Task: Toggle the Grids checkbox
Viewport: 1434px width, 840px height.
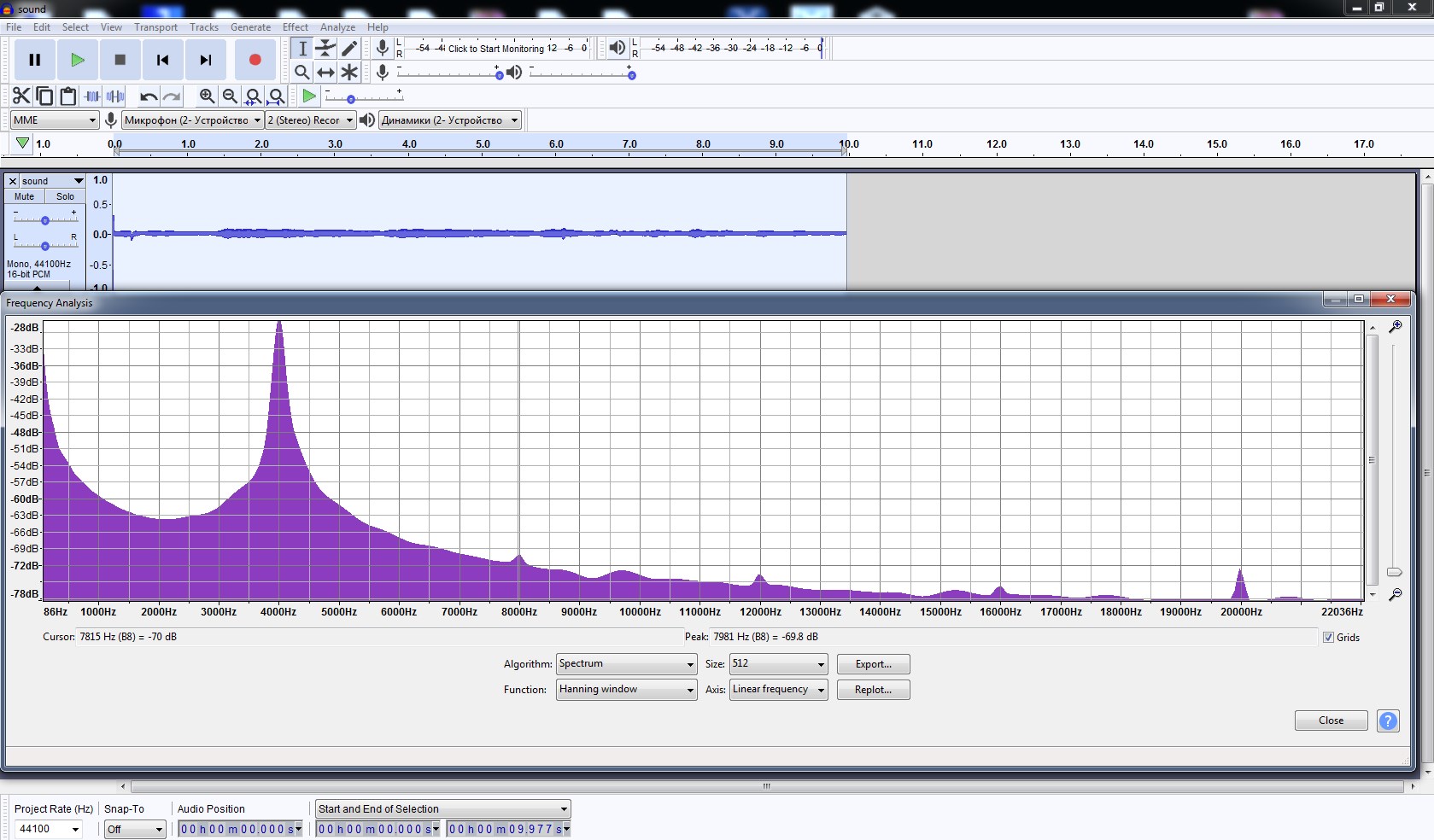Action: pyautogui.click(x=1328, y=638)
